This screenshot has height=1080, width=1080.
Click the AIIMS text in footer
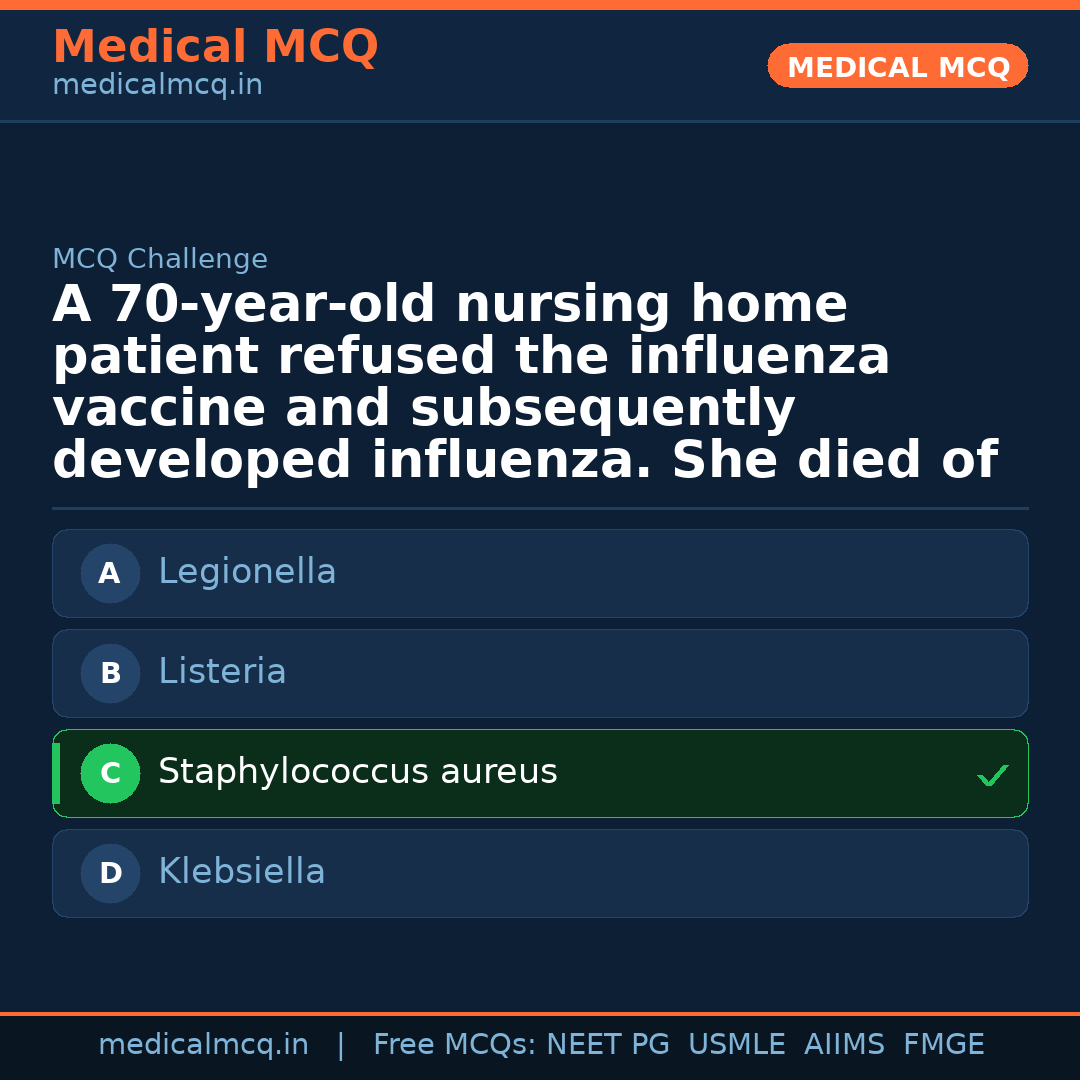pyautogui.click(x=844, y=1045)
